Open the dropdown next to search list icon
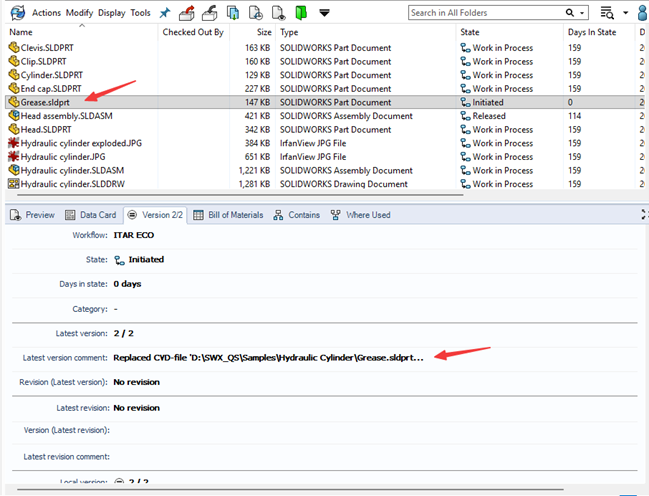Image resolution: width=649 pixels, height=496 pixels. pos(625,13)
